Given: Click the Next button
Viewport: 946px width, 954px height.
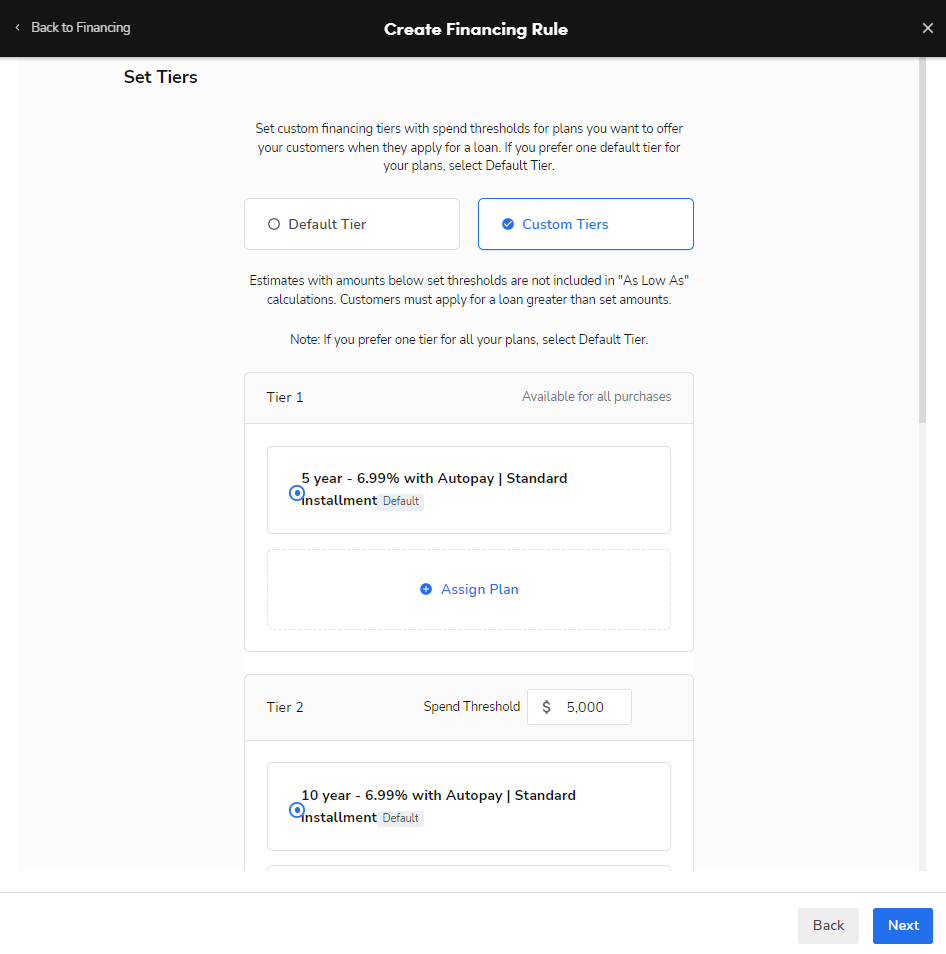Looking at the screenshot, I should tap(903, 925).
